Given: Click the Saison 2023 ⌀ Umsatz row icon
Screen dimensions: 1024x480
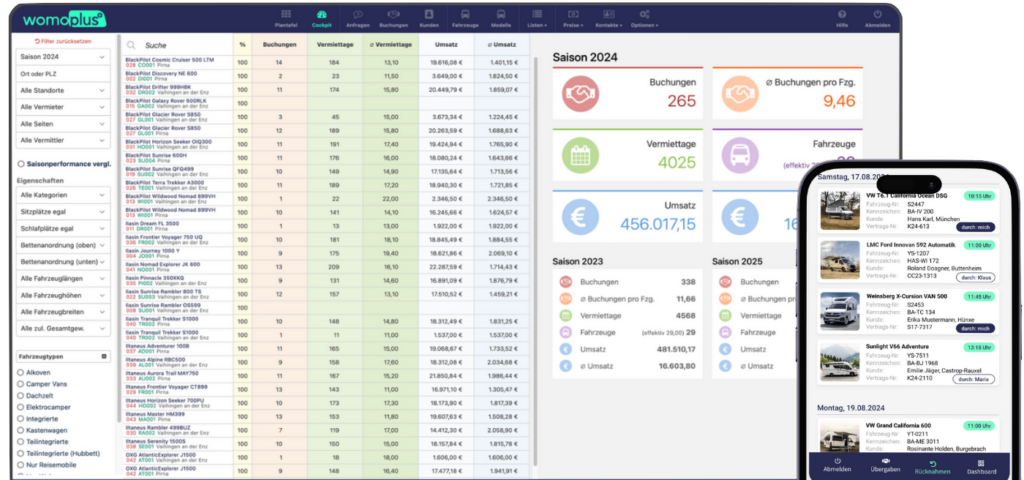Looking at the screenshot, I should click(x=566, y=366).
